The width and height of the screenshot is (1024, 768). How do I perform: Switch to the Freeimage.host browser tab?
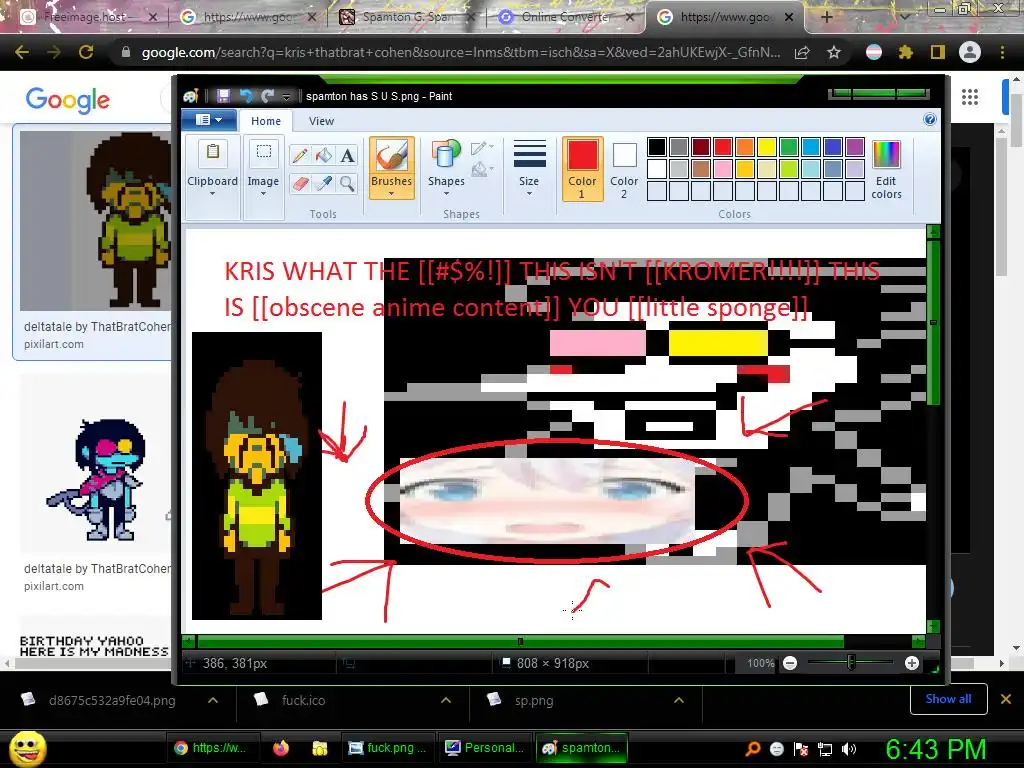pyautogui.click(x=88, y=17)
